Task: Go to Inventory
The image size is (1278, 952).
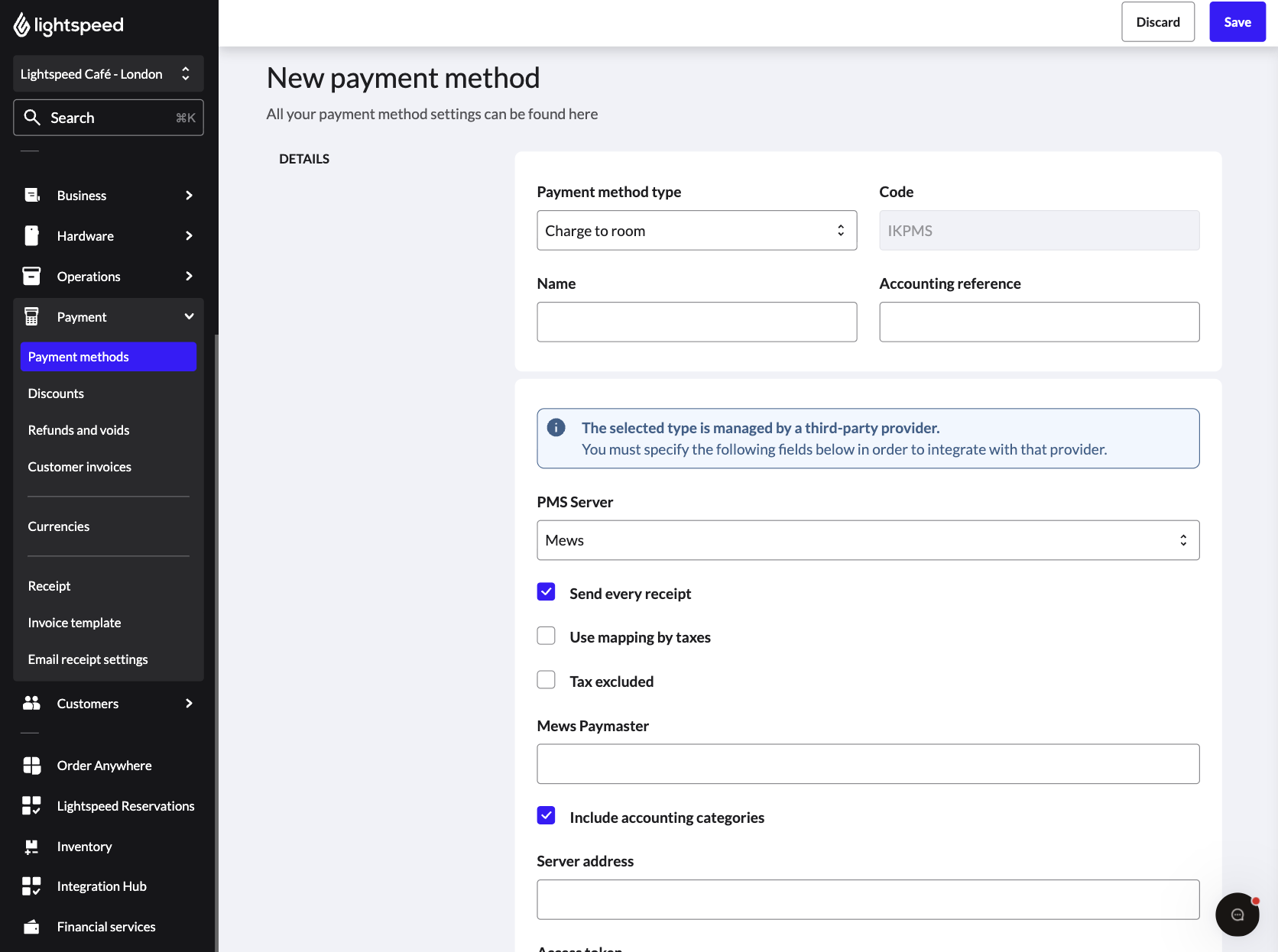Action: point(84,846)
